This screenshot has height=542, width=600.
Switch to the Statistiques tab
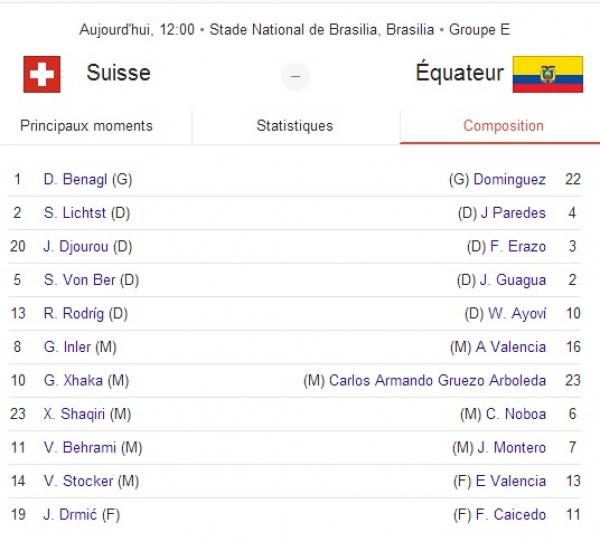pos(295,126)
